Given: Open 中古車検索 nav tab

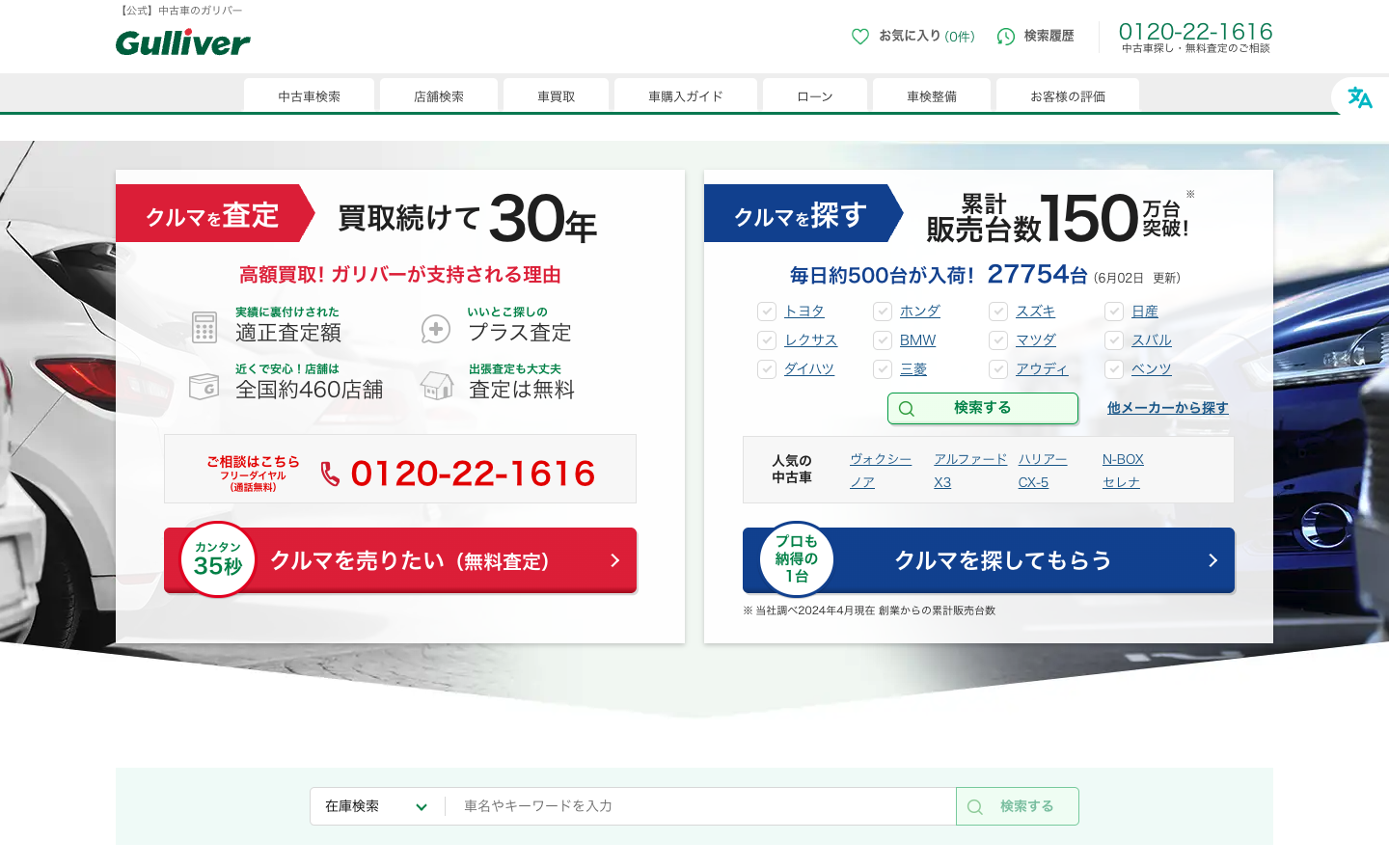Looking at the screenshot, I should 309,96.
